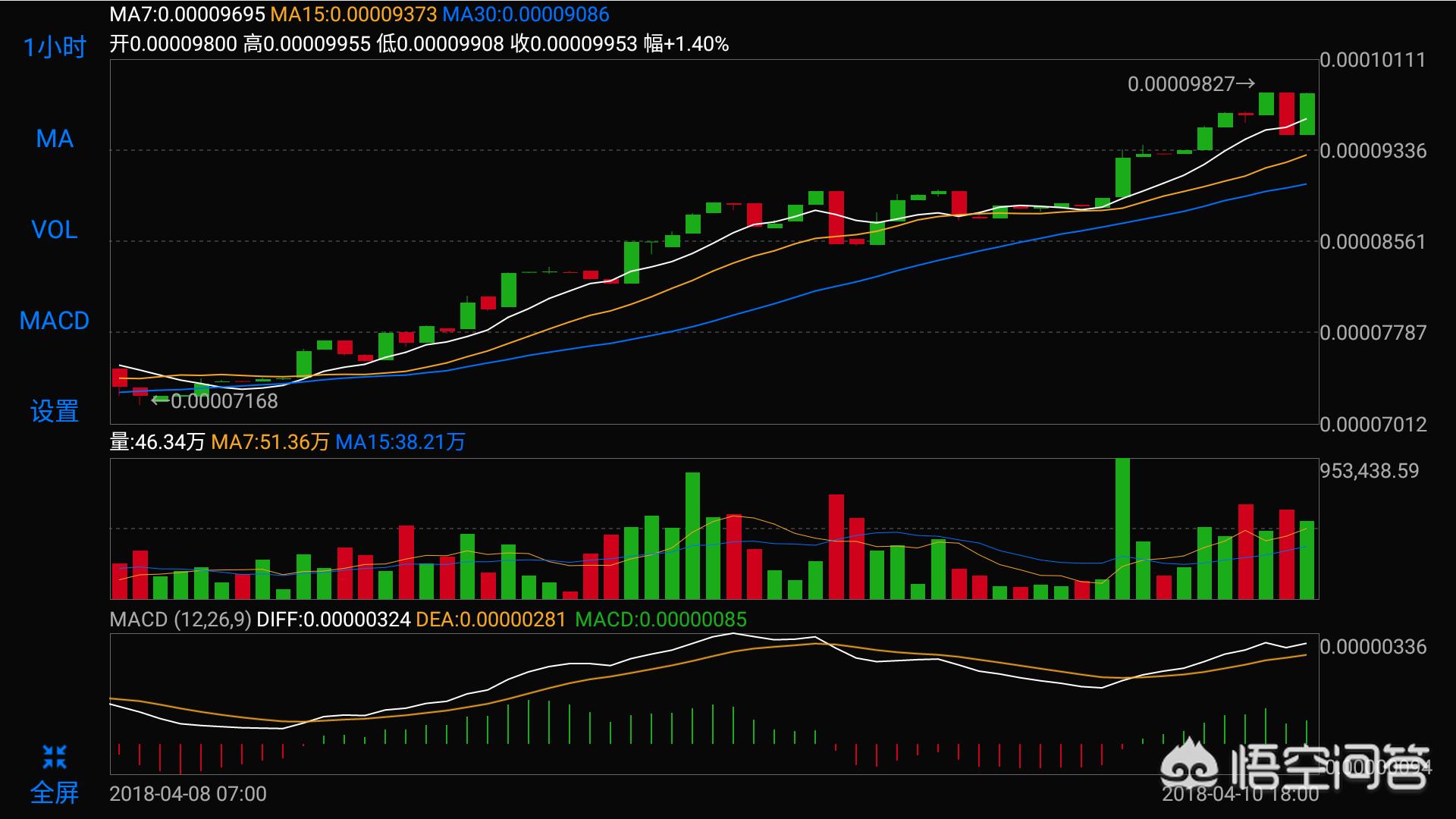Click the blue MA30 value label
The image size is (1456, 819).
pos(526,14)
